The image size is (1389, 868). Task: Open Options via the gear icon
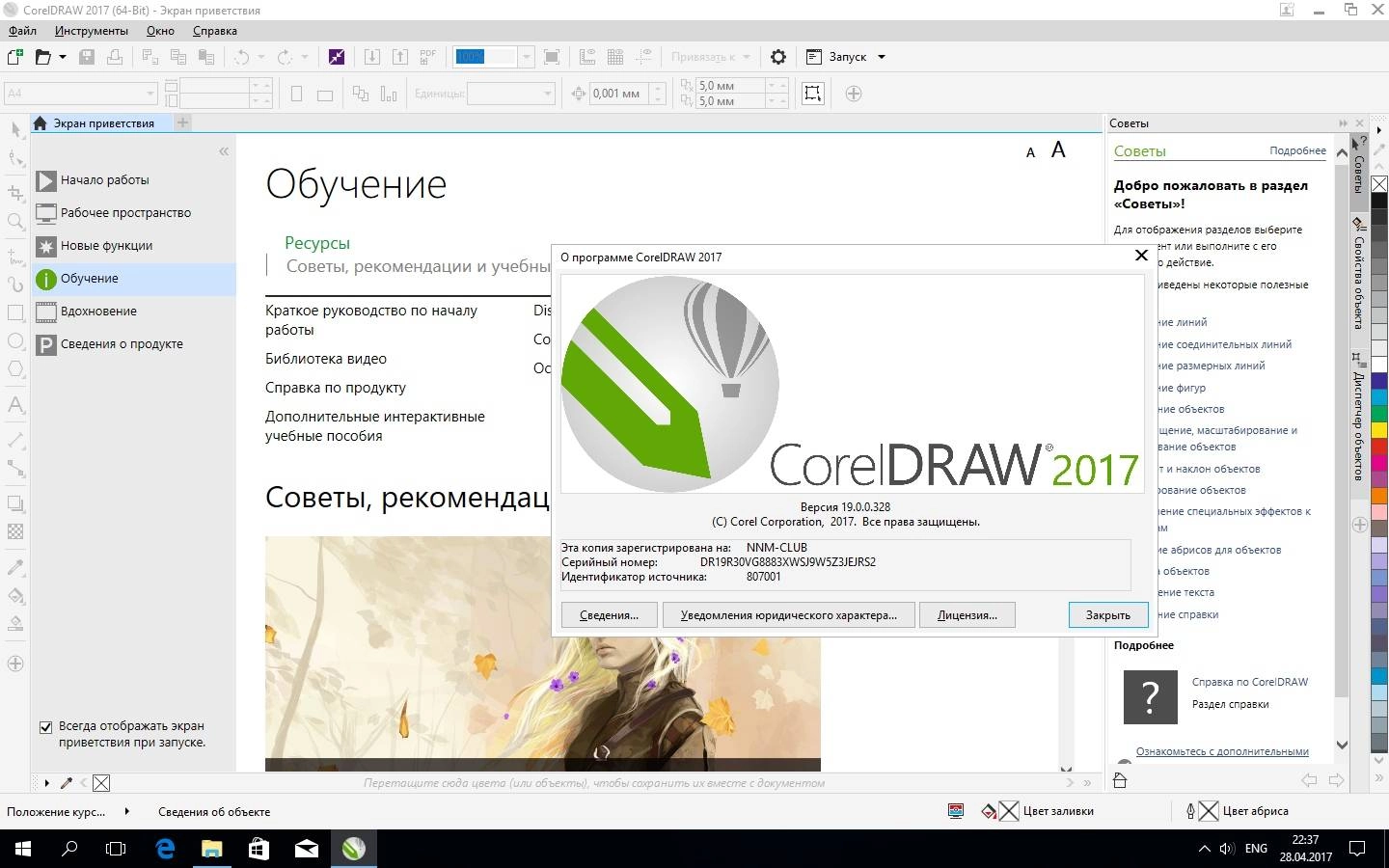[x=778, y=57]
